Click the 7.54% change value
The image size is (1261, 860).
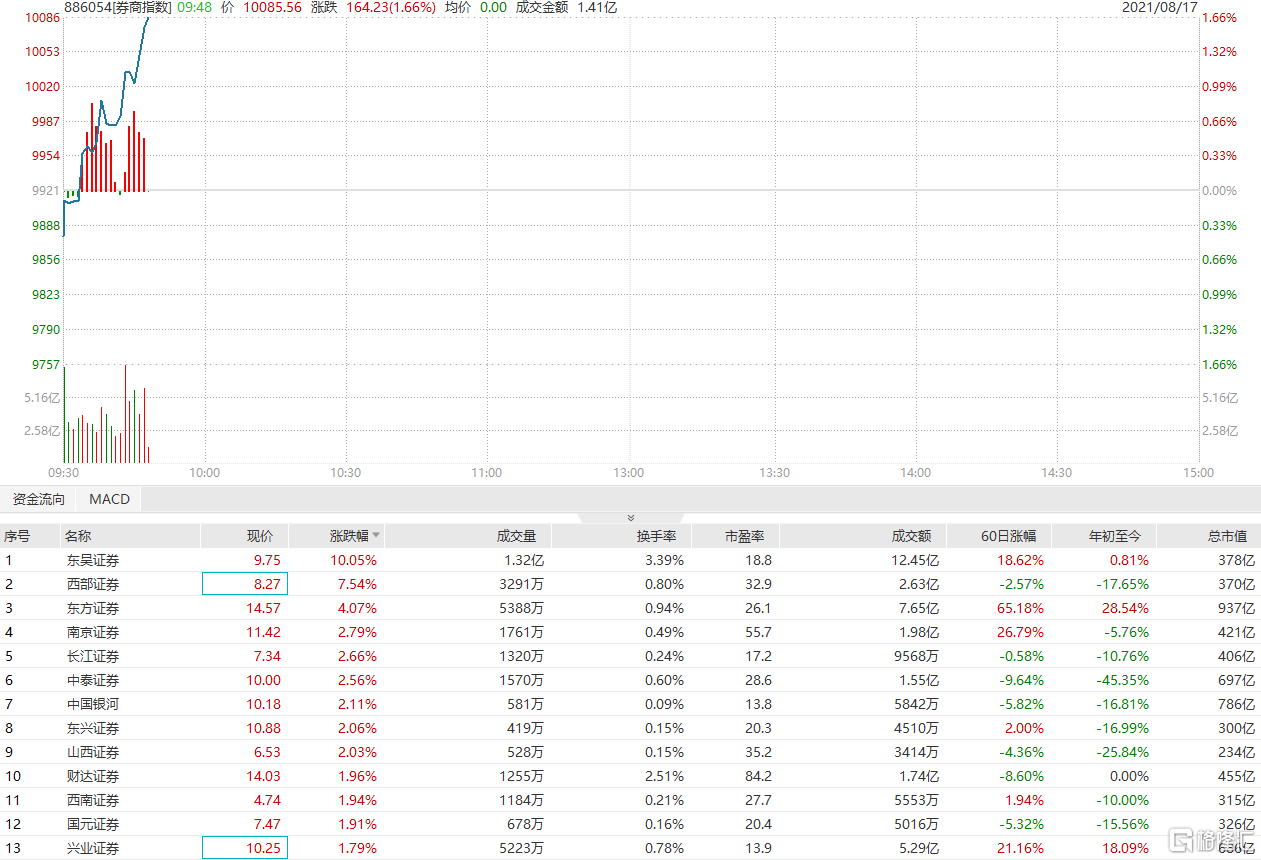pos(357,584)
